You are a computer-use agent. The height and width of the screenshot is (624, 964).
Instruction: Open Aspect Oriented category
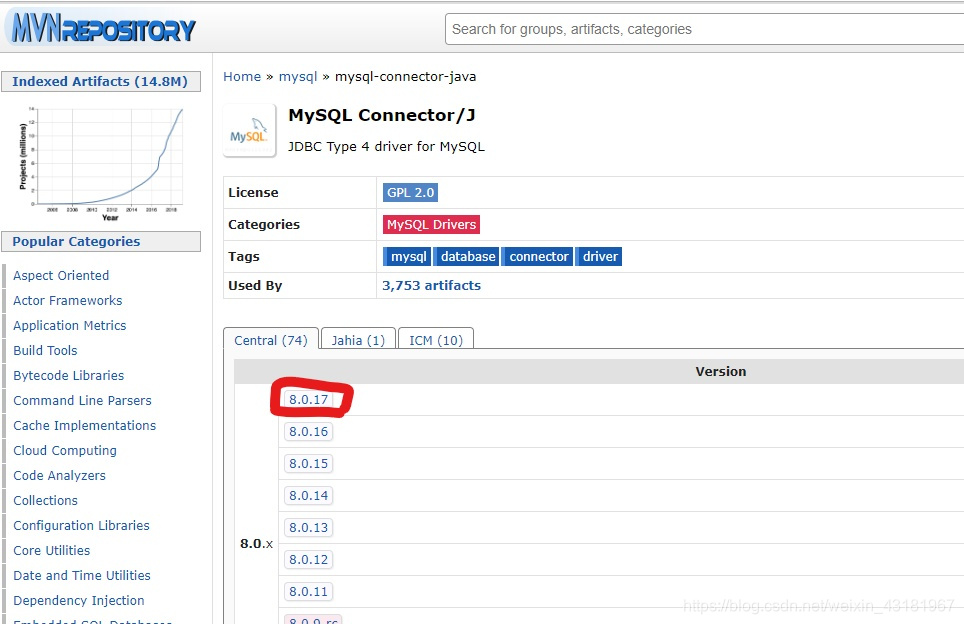click(61, 275)
